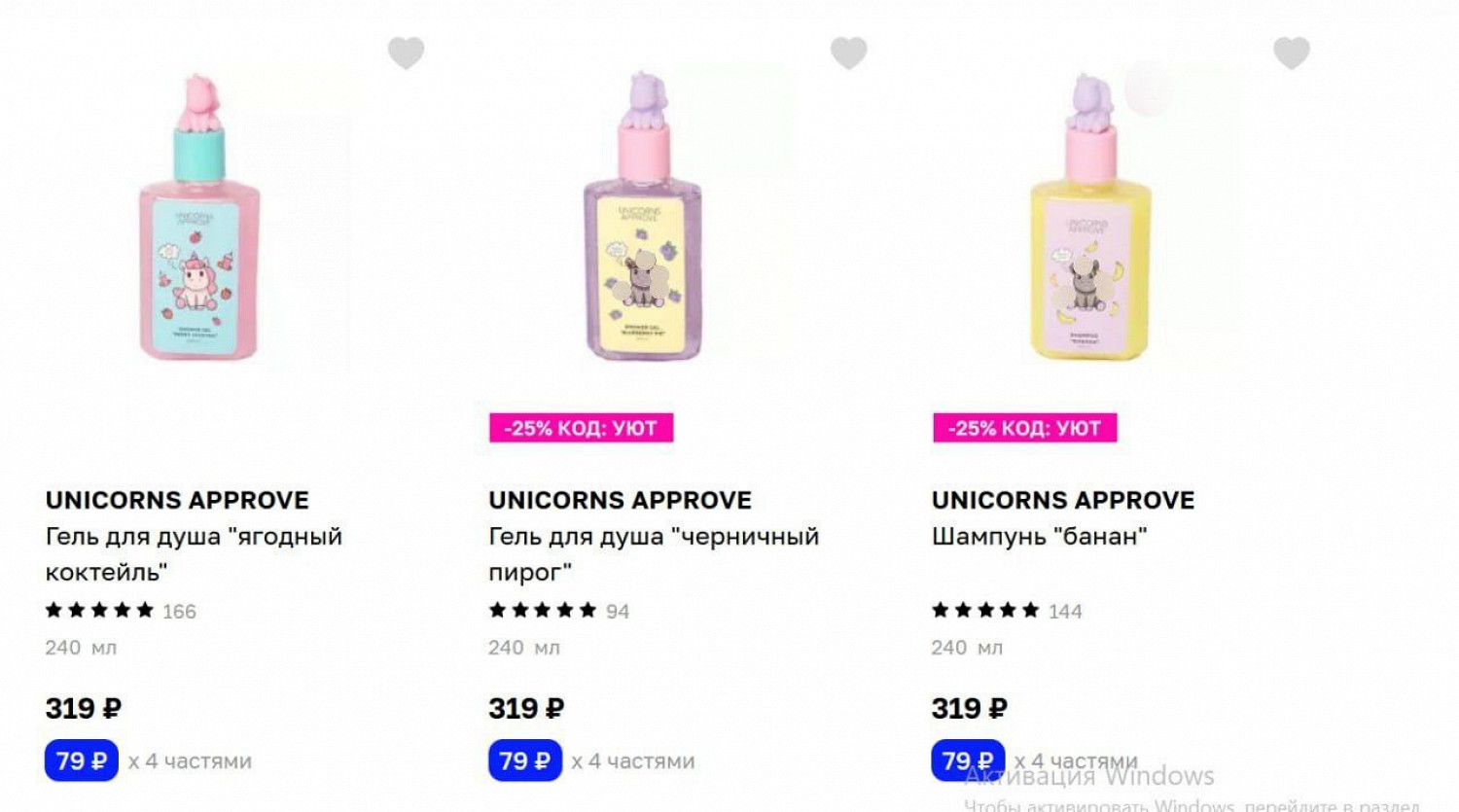Open the Гель для душа "ягодный коктейль" title
Image resolution: width=1459 pixels, height=812 pixels.
[194, 554]
